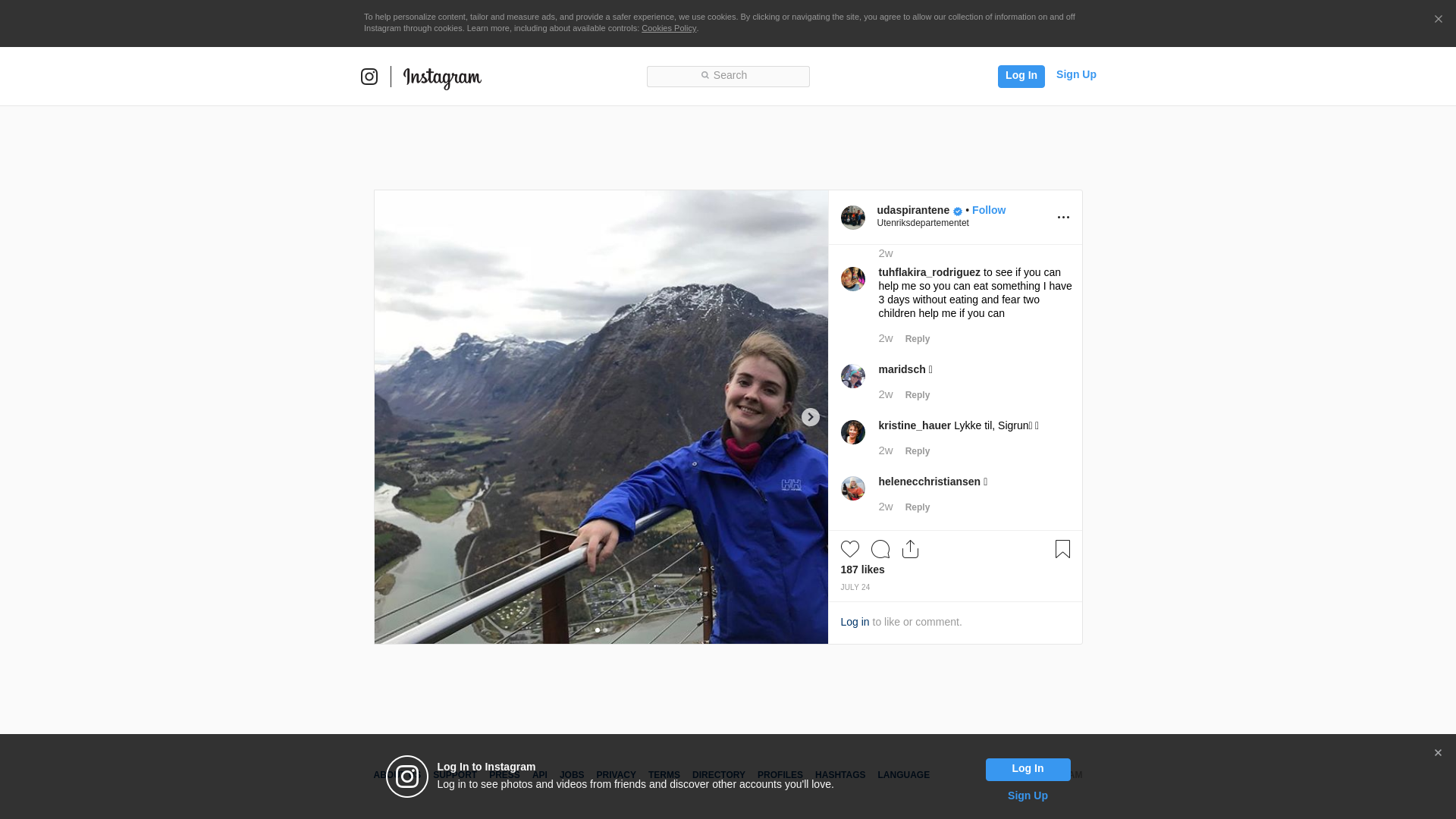Close the bottom login banner
The width and height of the screenshot is (1456, 819).
point(1438,753)
